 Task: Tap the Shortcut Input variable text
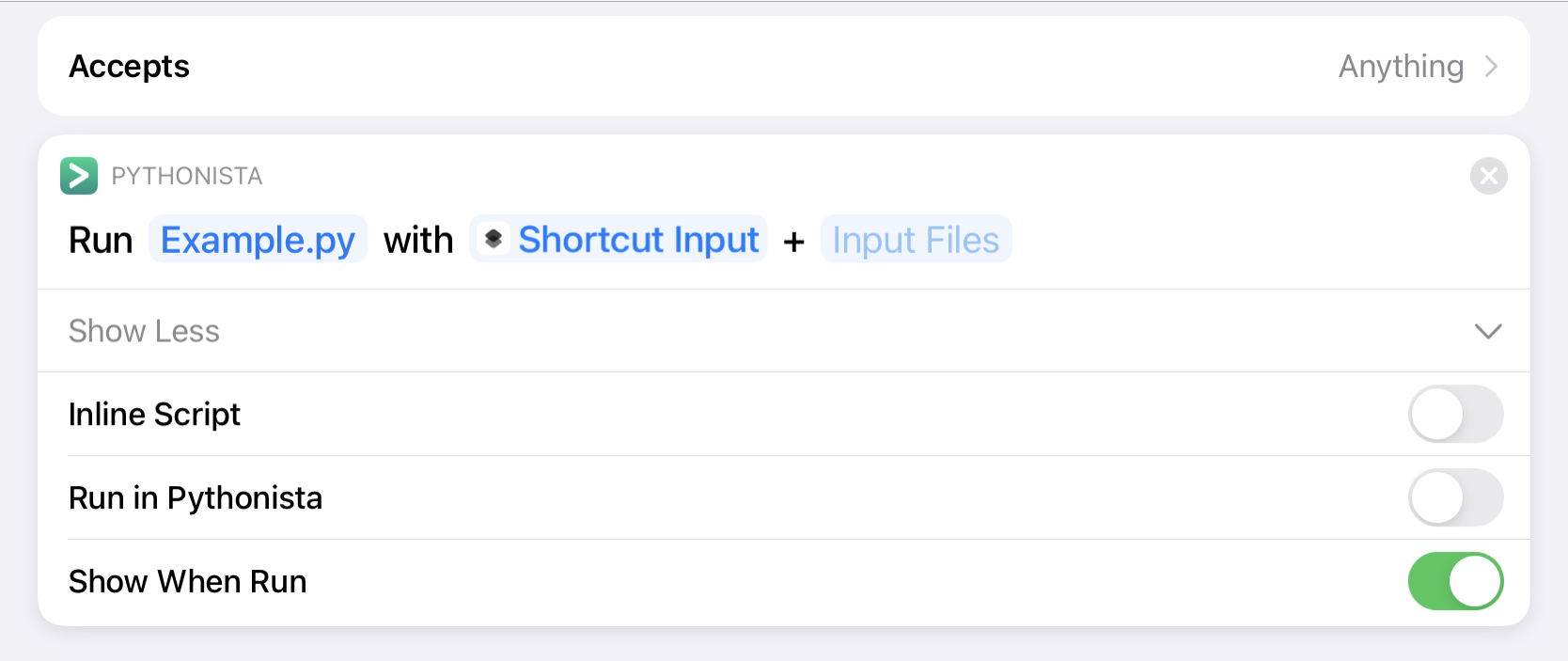click(638, 240)
